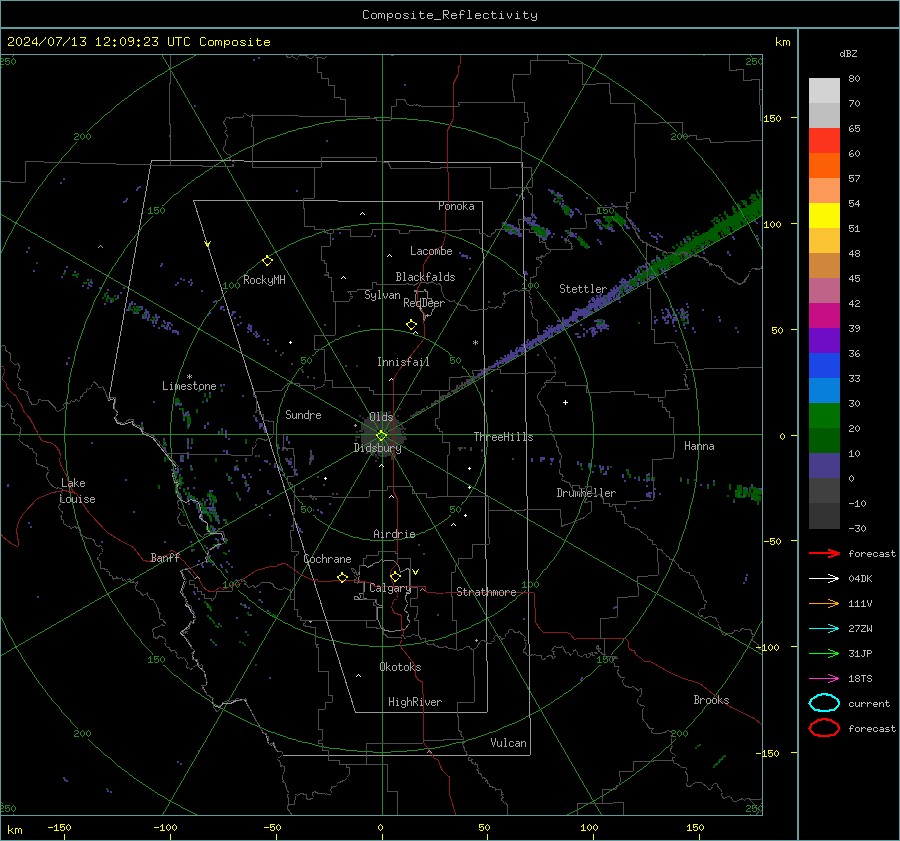This screenshot has height=841, width=900.
Task: Click the Composite_Reflectivity title
Action: (x=450, y=15)
